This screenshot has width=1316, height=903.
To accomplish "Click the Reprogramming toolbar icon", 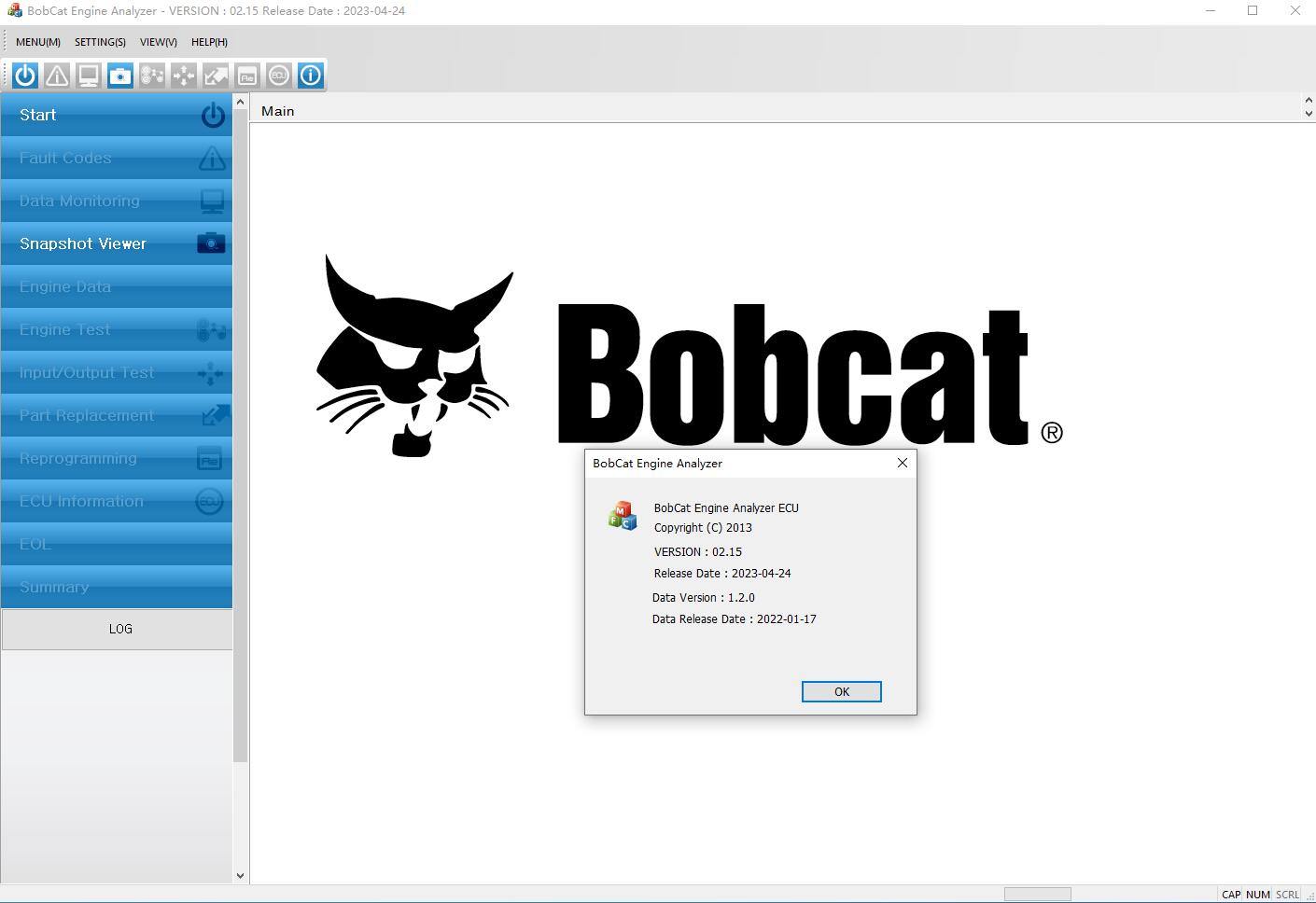I will [247, 76].
